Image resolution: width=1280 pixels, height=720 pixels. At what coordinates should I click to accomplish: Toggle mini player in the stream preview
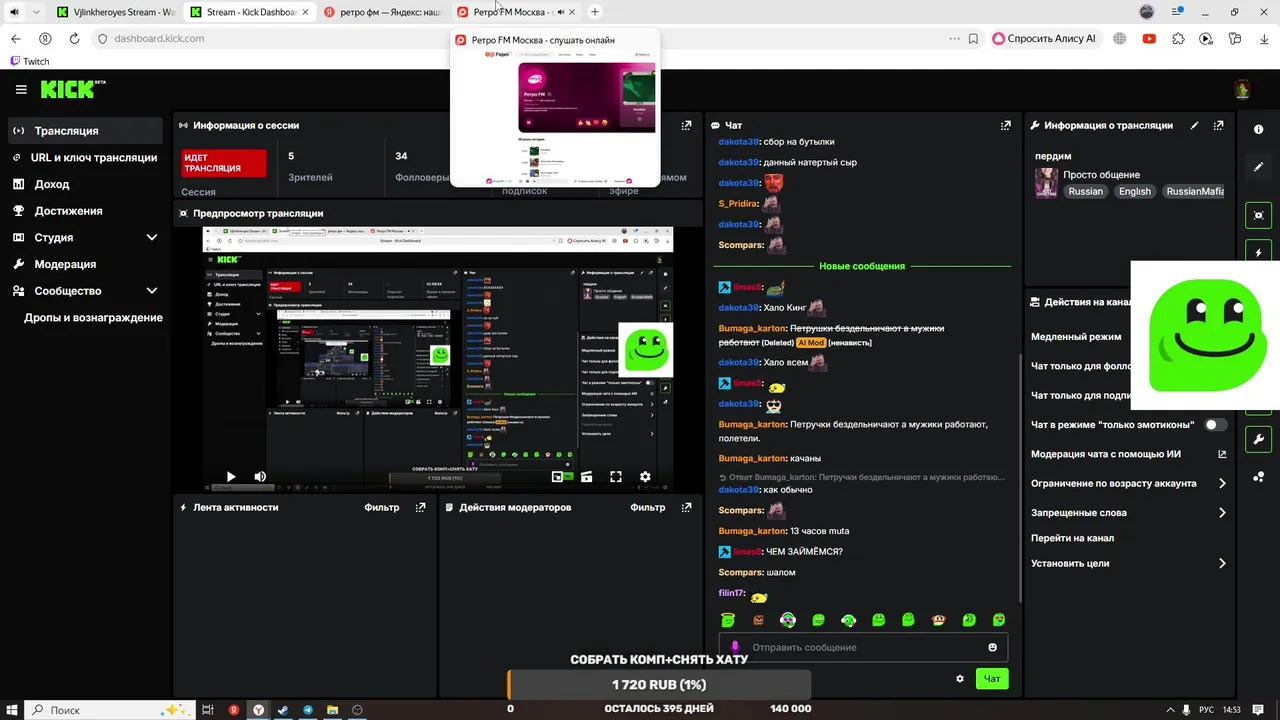[x=558, y=477]
